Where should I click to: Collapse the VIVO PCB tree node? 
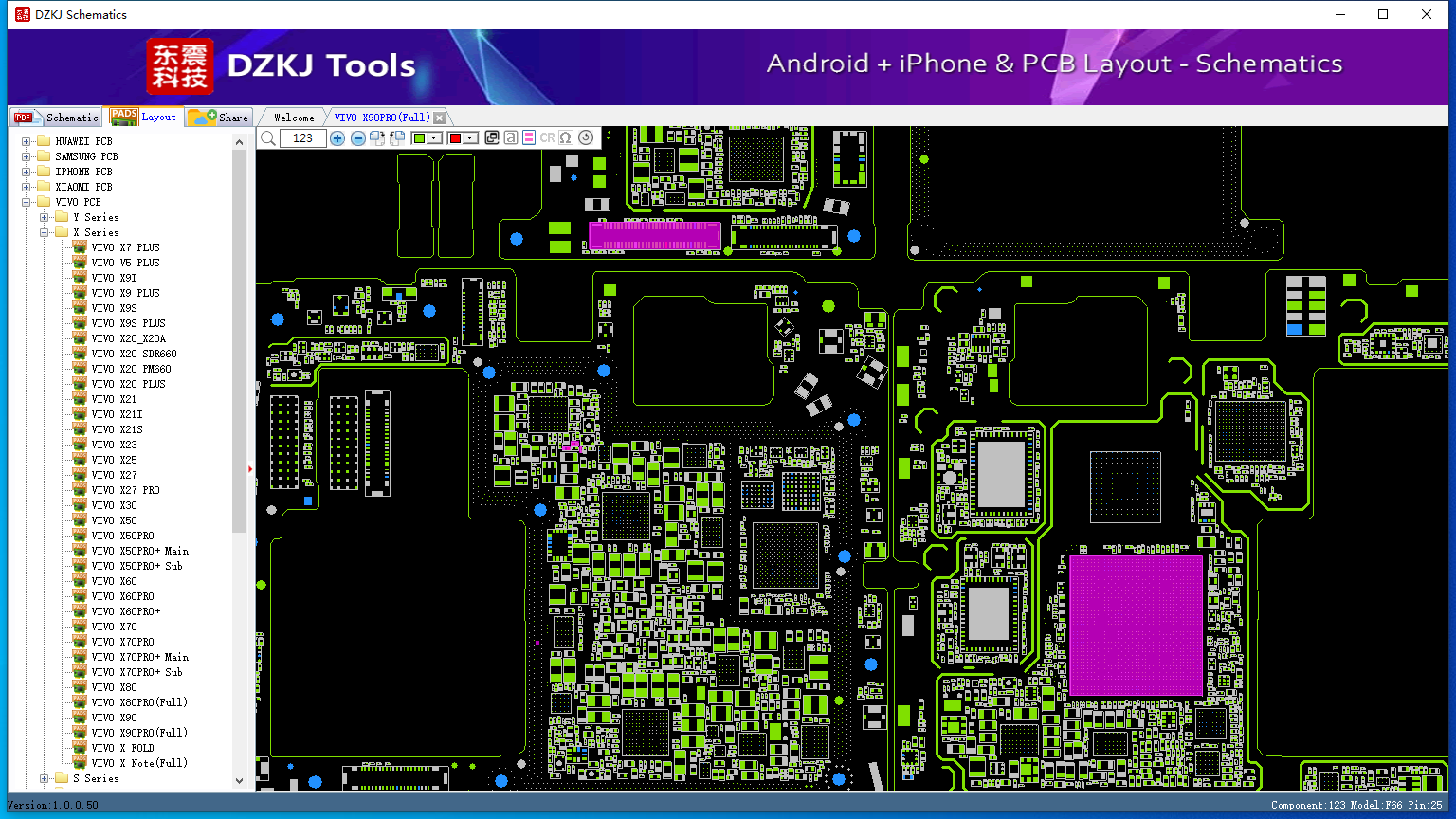27,202
